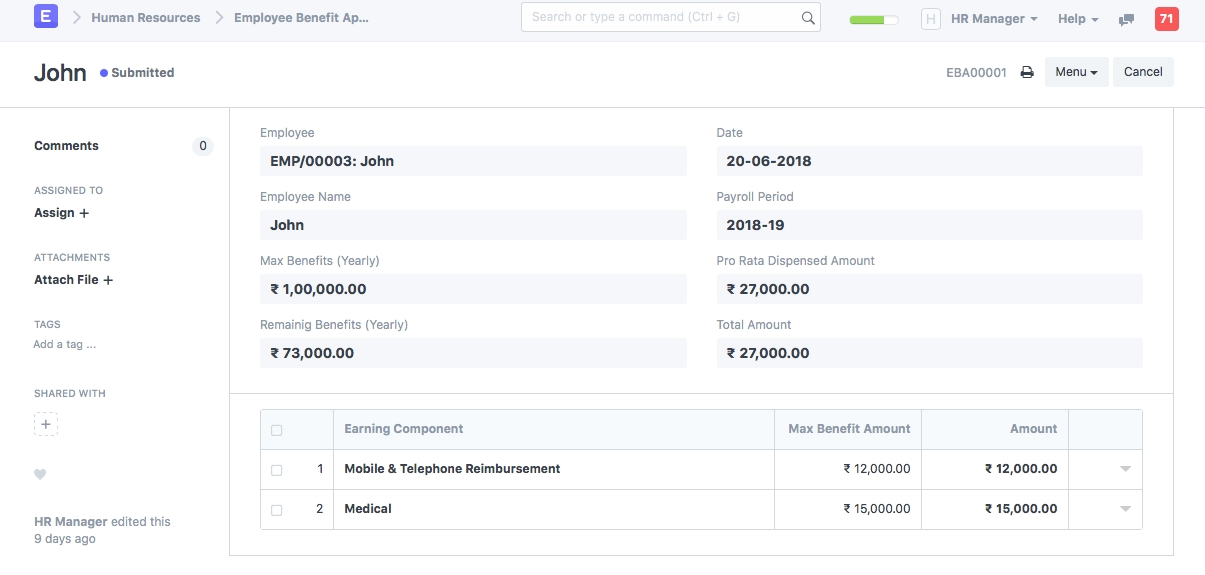Screen dimensions: 1205x575
Task: Click the ERPNext home logo icon
Action: pos(46,17)
